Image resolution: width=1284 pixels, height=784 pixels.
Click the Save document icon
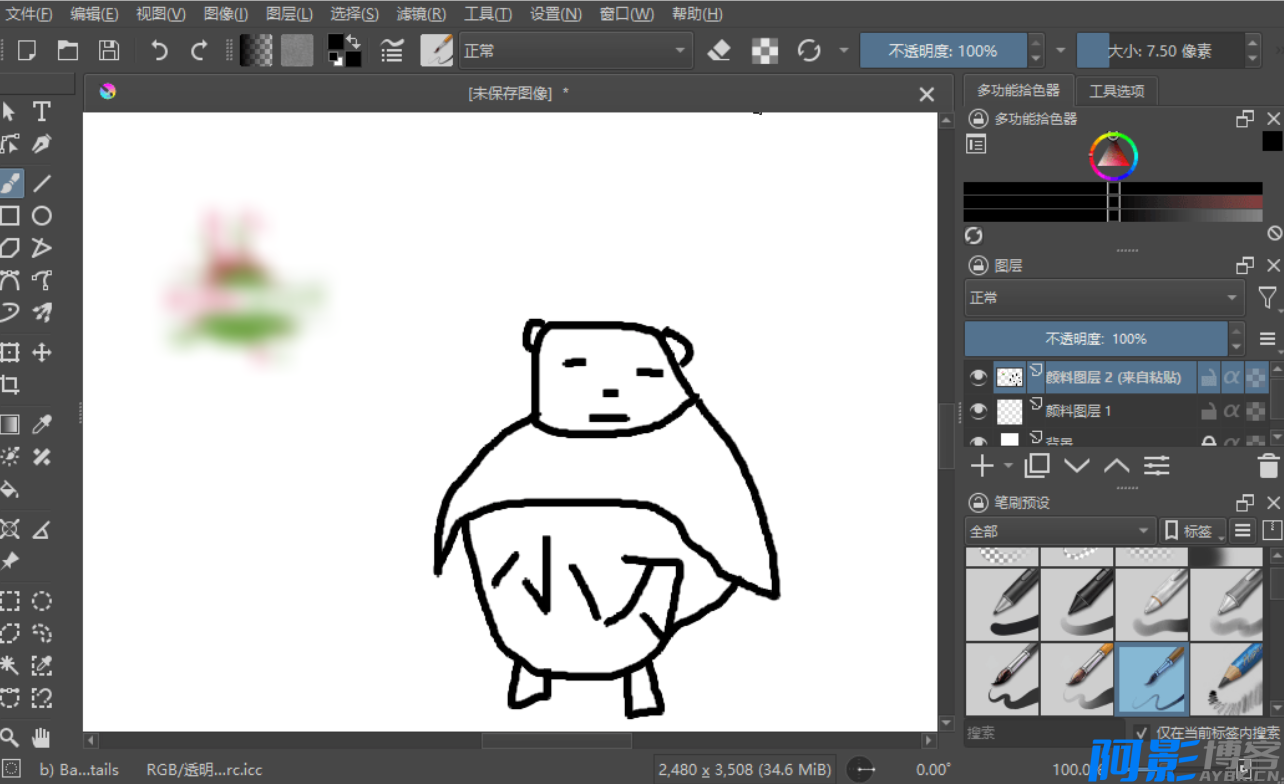109,51
